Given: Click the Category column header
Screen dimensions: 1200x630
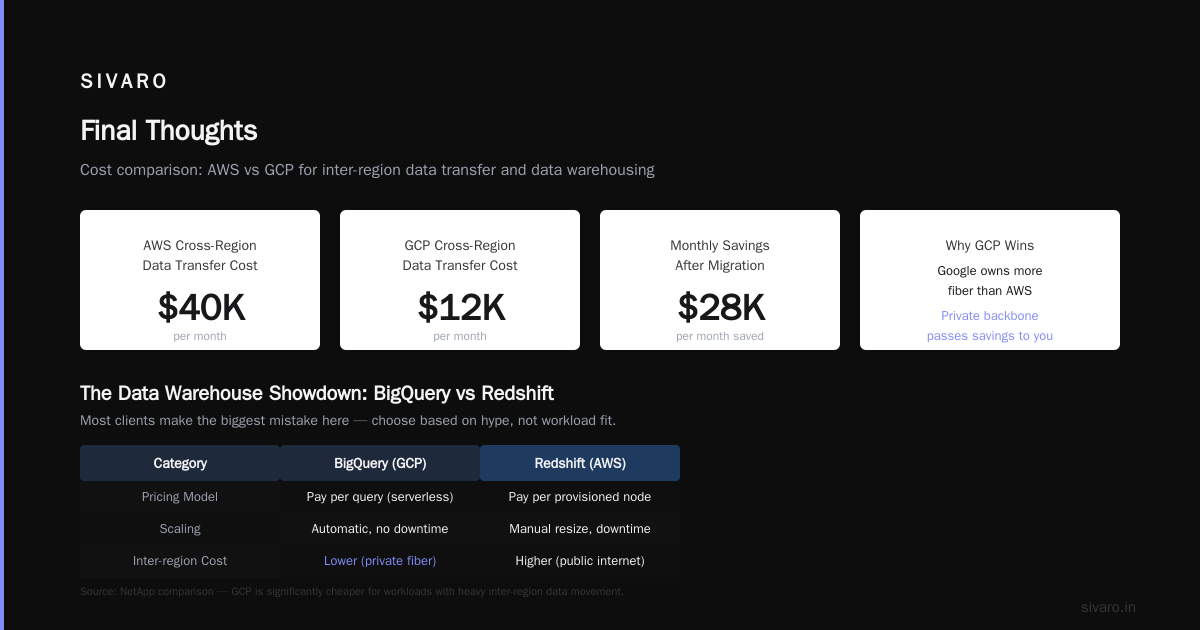Looking at the screenshot, I should click(180, 463).
